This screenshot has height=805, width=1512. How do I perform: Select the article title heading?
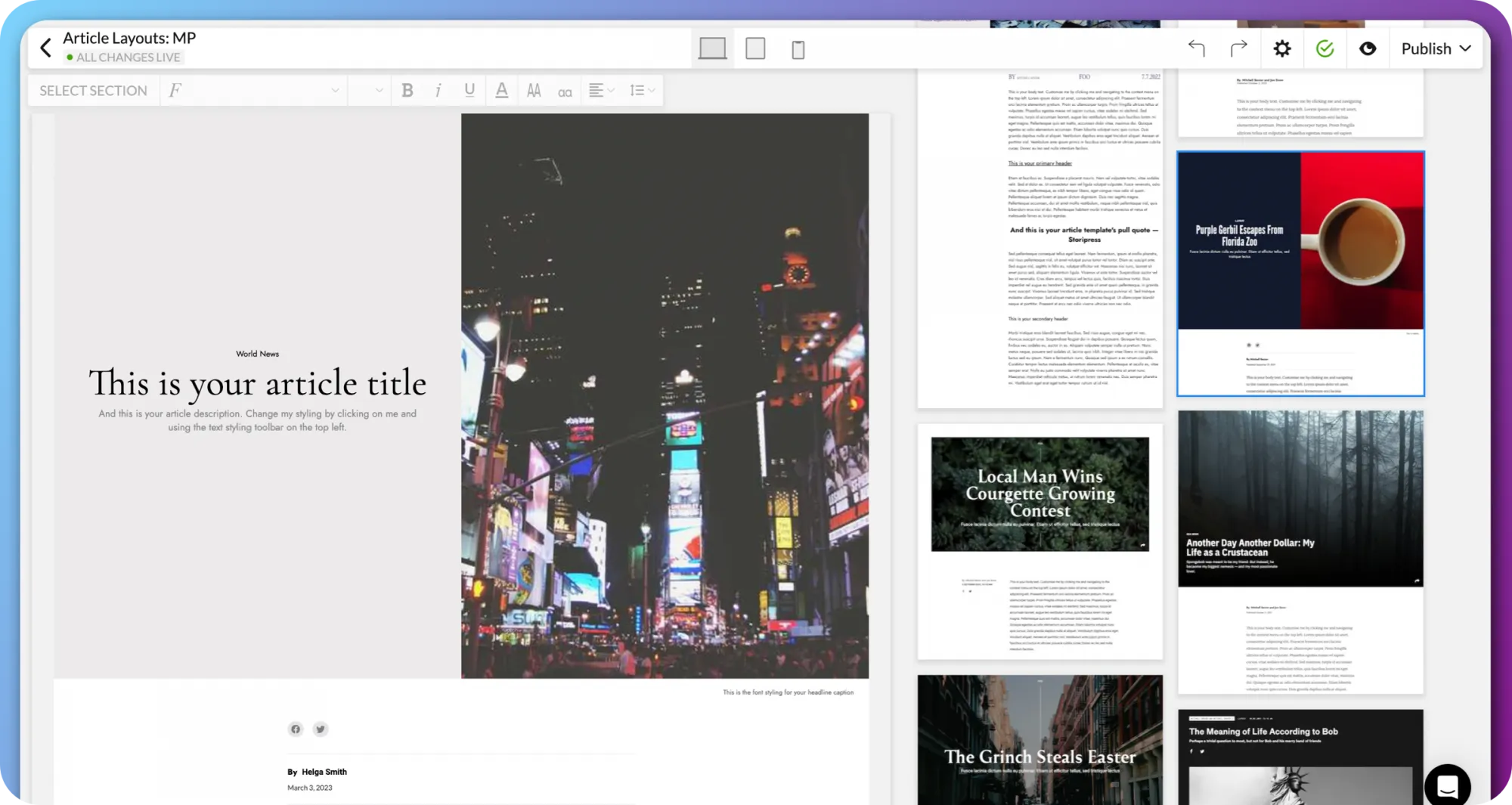tap(257, 383)
